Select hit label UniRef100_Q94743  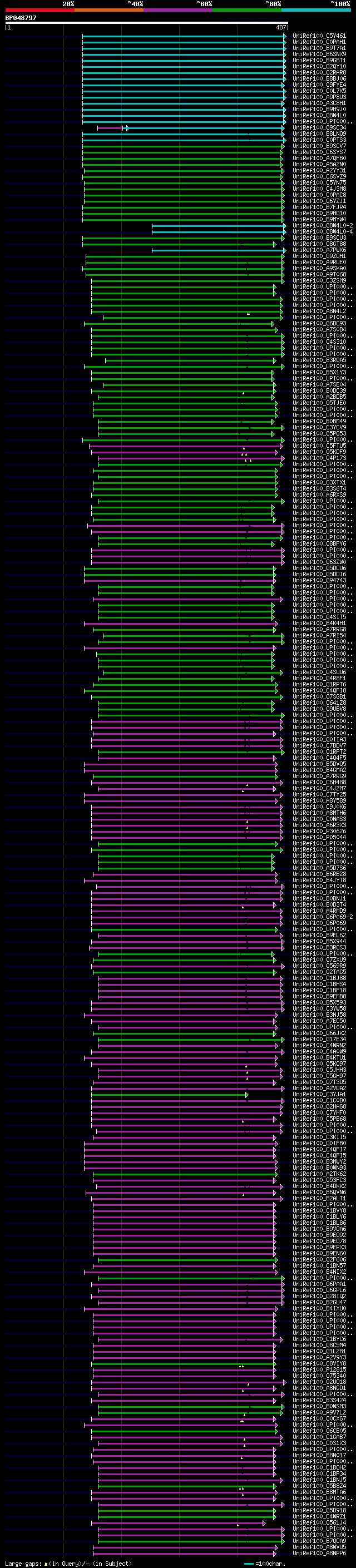pyautogui.click(x=319, y=580)
